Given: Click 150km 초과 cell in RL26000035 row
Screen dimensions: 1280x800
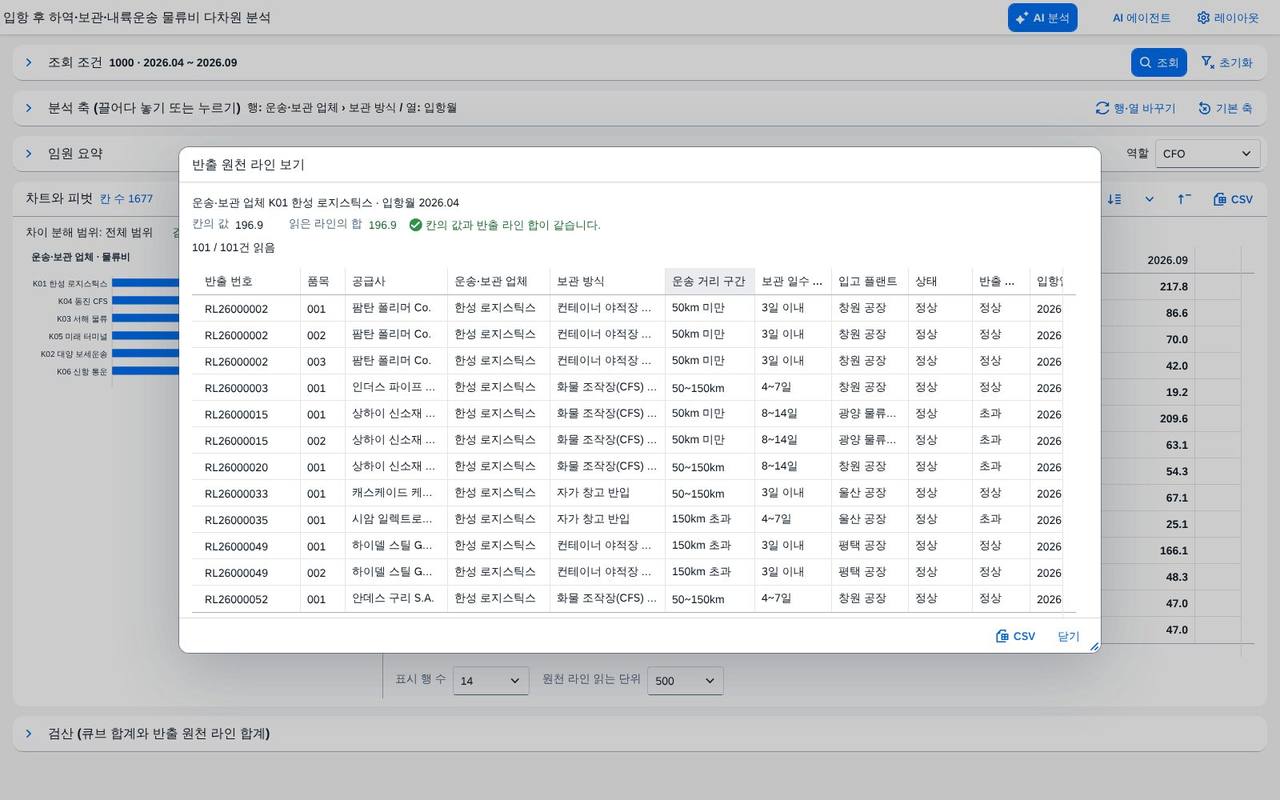Looking at the screenshot, I should point(709,520).
